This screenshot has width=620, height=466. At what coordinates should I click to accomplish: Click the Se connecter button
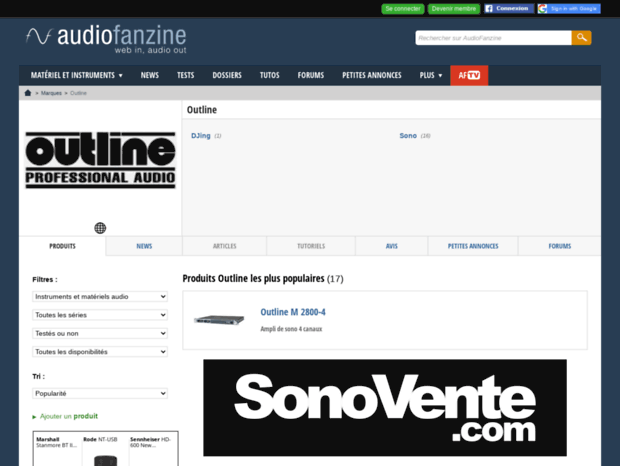403,9
